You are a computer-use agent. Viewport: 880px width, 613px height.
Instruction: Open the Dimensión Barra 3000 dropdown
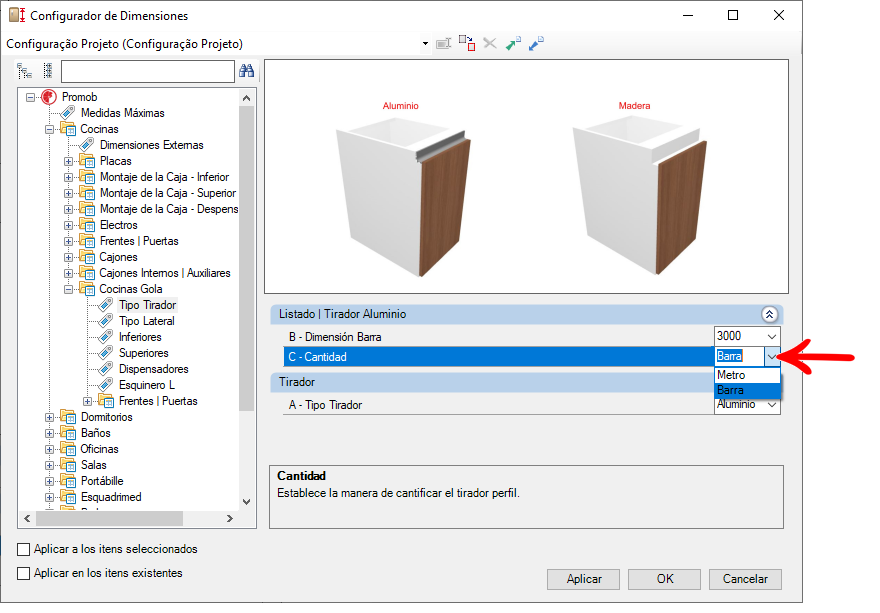(x=770, y=337)
